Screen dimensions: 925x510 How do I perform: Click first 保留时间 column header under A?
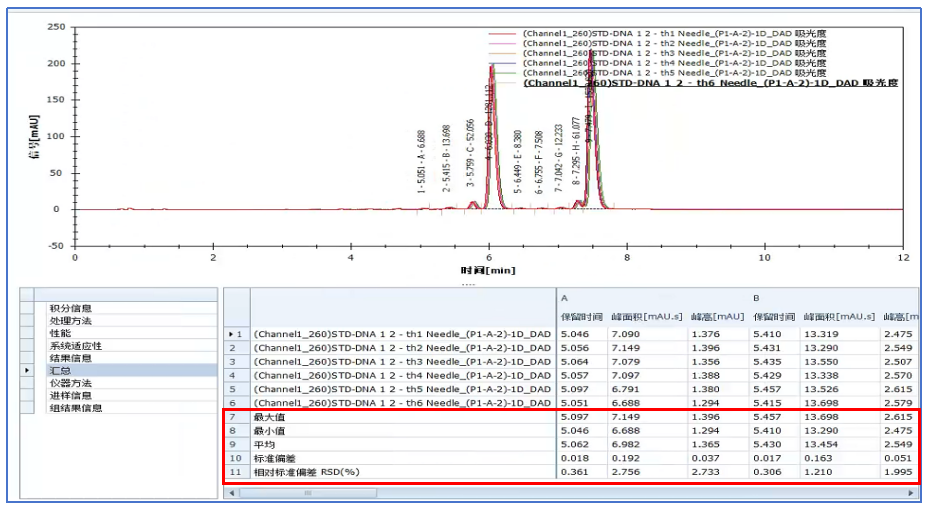tap(580, 317)
